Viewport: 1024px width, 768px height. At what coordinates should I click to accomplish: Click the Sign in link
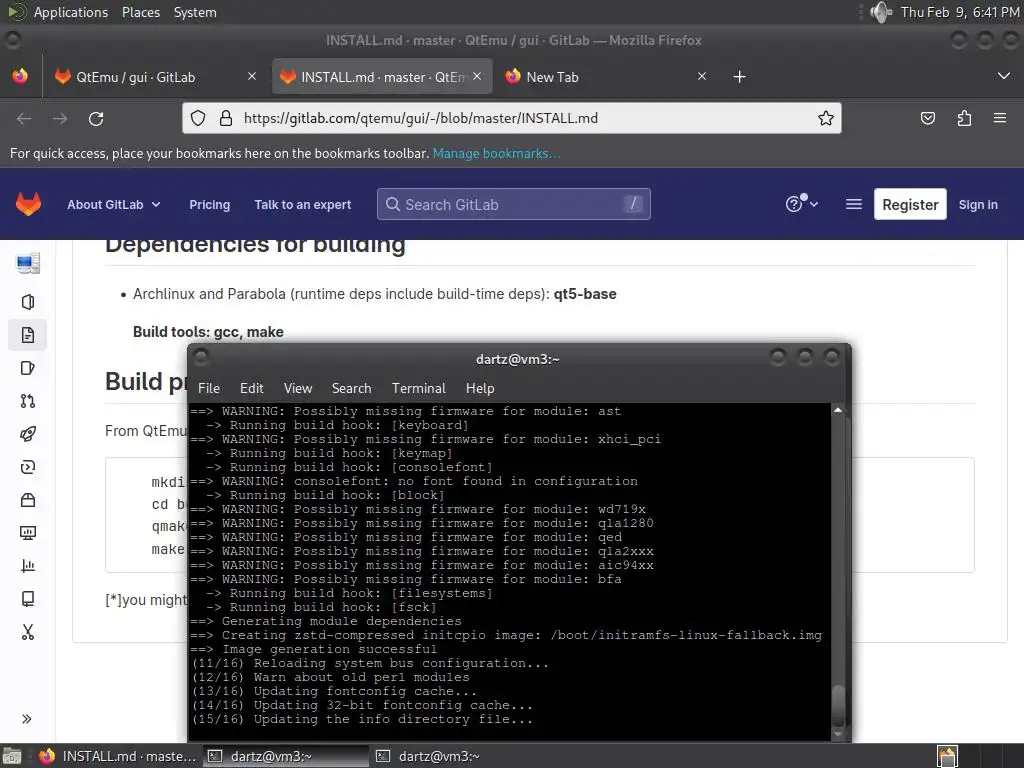pyautogui.click(x=978, y=204)
